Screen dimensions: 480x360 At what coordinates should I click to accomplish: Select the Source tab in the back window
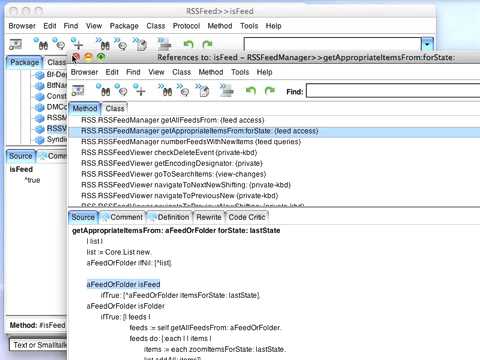[21, 156]
